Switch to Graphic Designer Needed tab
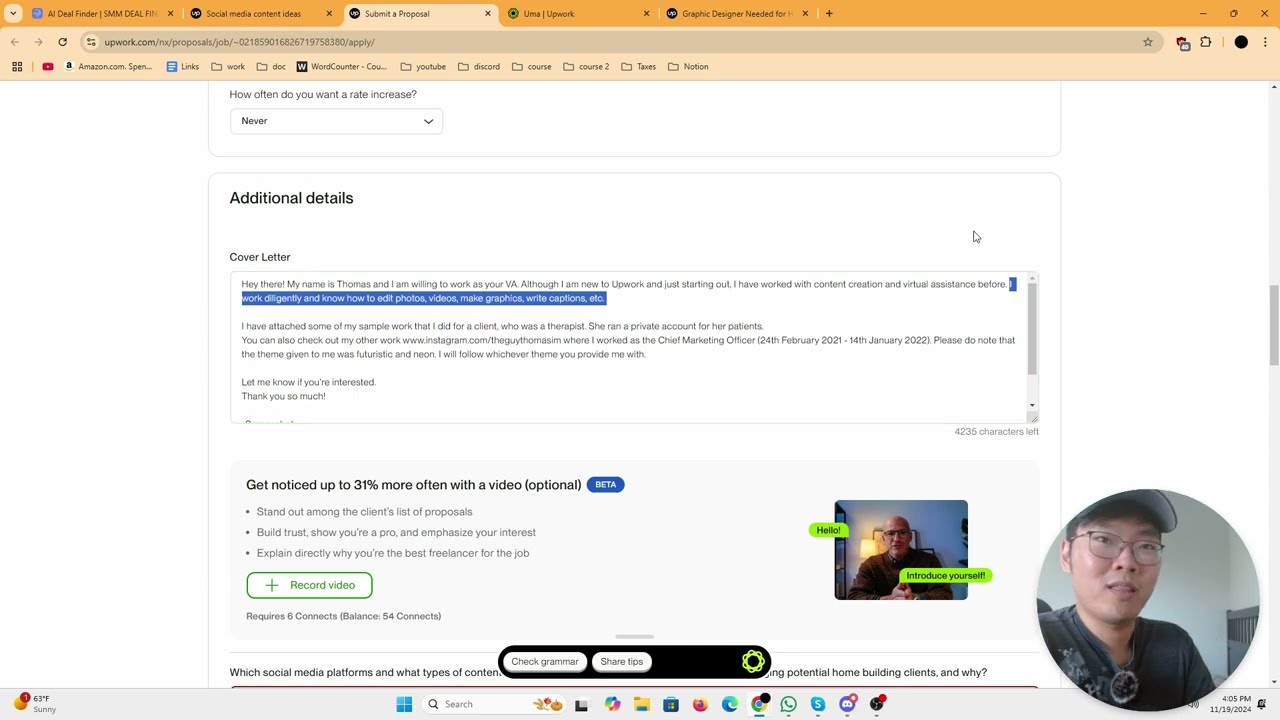This screenshot has height=720, width=1280. 738,14
